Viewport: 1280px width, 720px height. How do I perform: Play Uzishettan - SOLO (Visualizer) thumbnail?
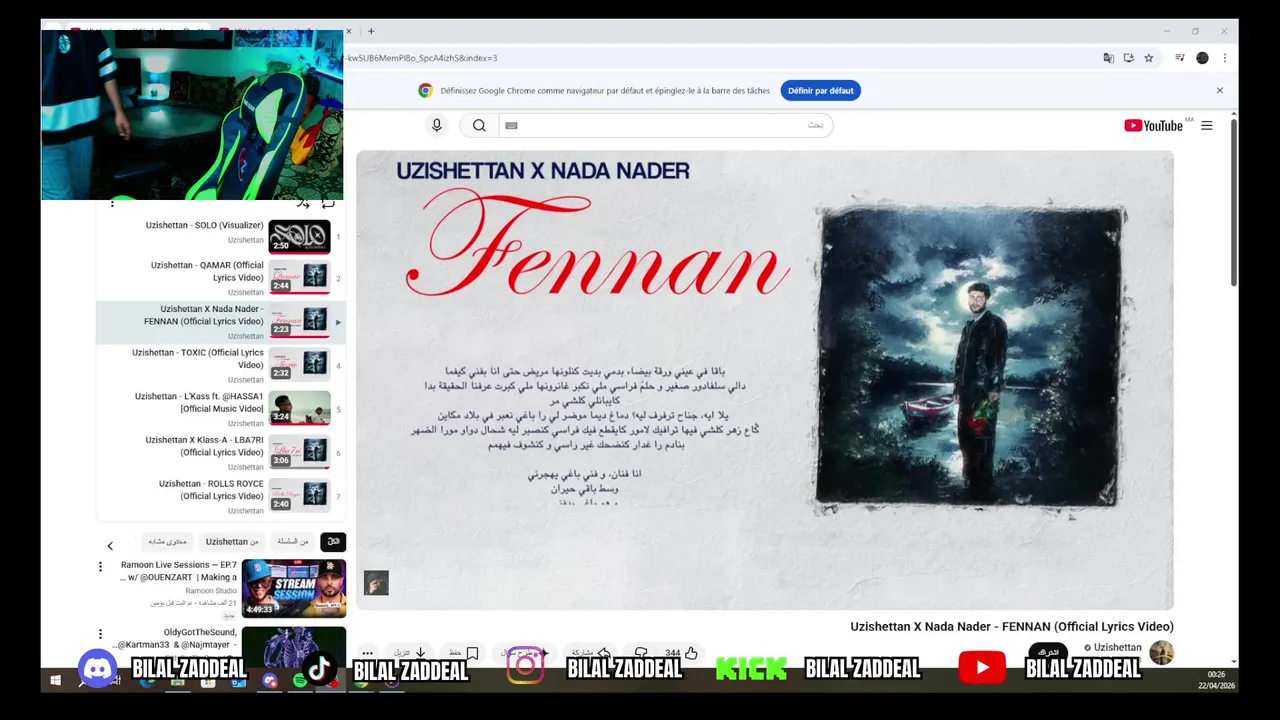pyautogui.click(x=299, y=236)
